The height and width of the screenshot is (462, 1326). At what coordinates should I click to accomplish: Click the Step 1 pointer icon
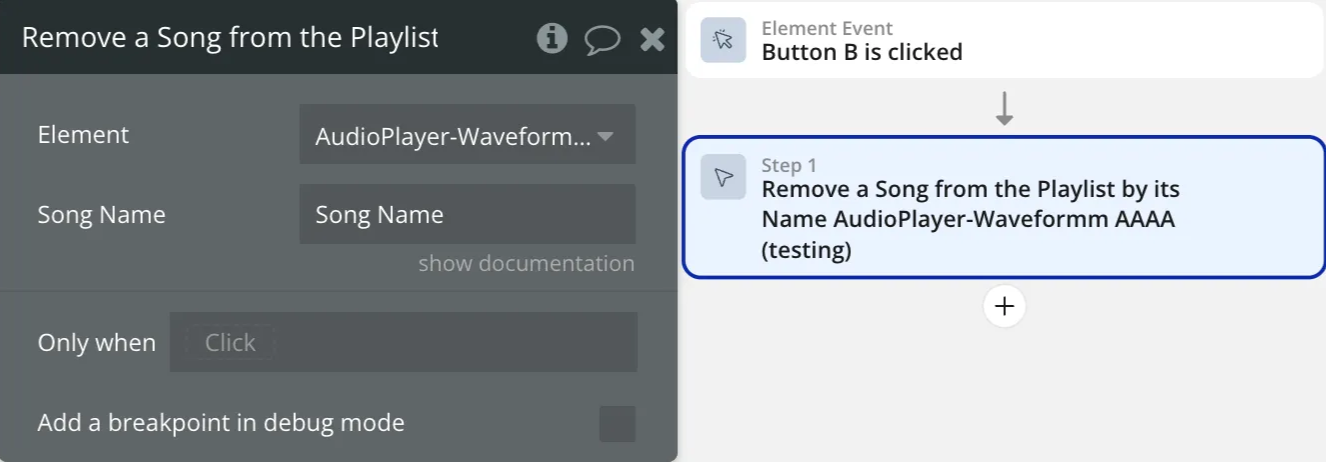point(723,177)
